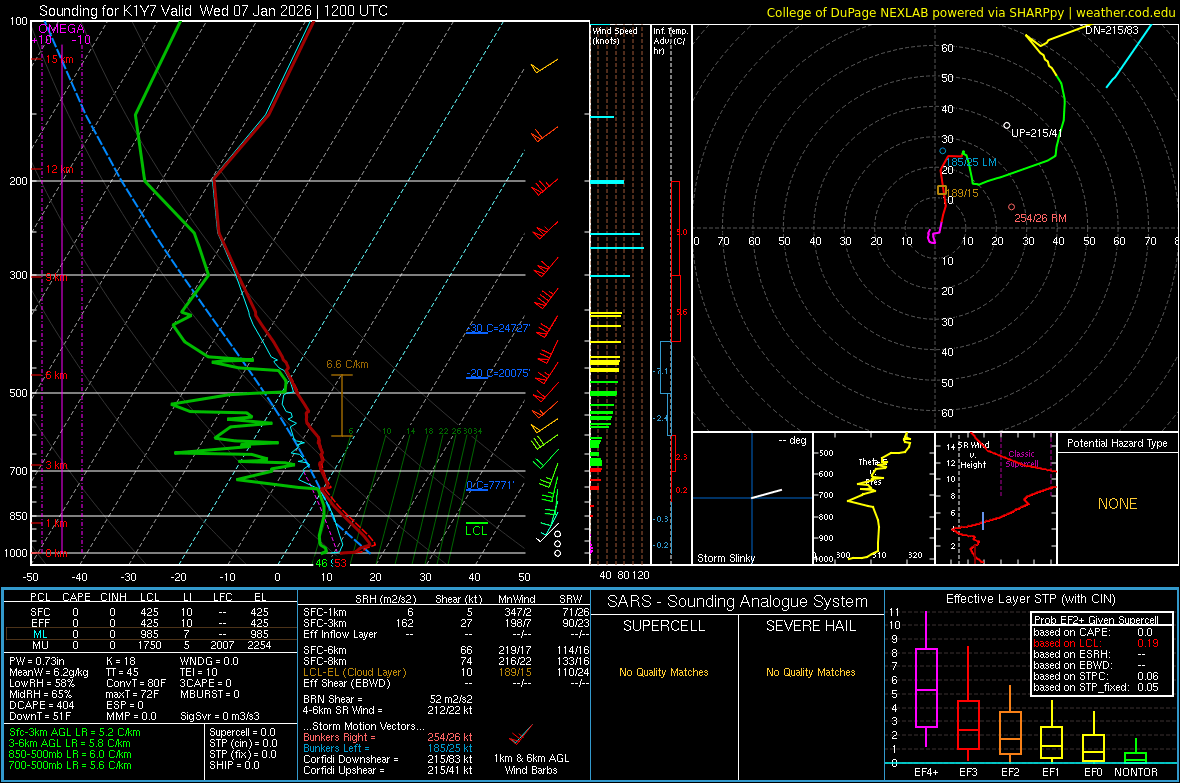The image size is (1180, 783).
Task: Click the Effective Layer STP (with CIN) title
Action: (x=1030, y=599)
